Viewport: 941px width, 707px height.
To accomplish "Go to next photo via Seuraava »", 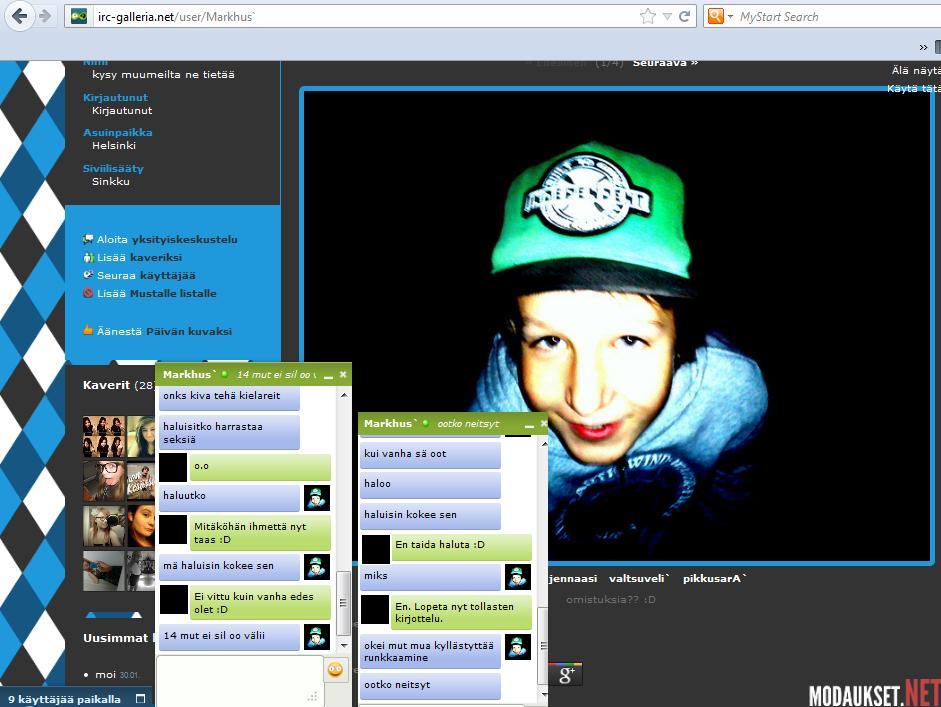I will pyautogui.click(x=665, y=62).
